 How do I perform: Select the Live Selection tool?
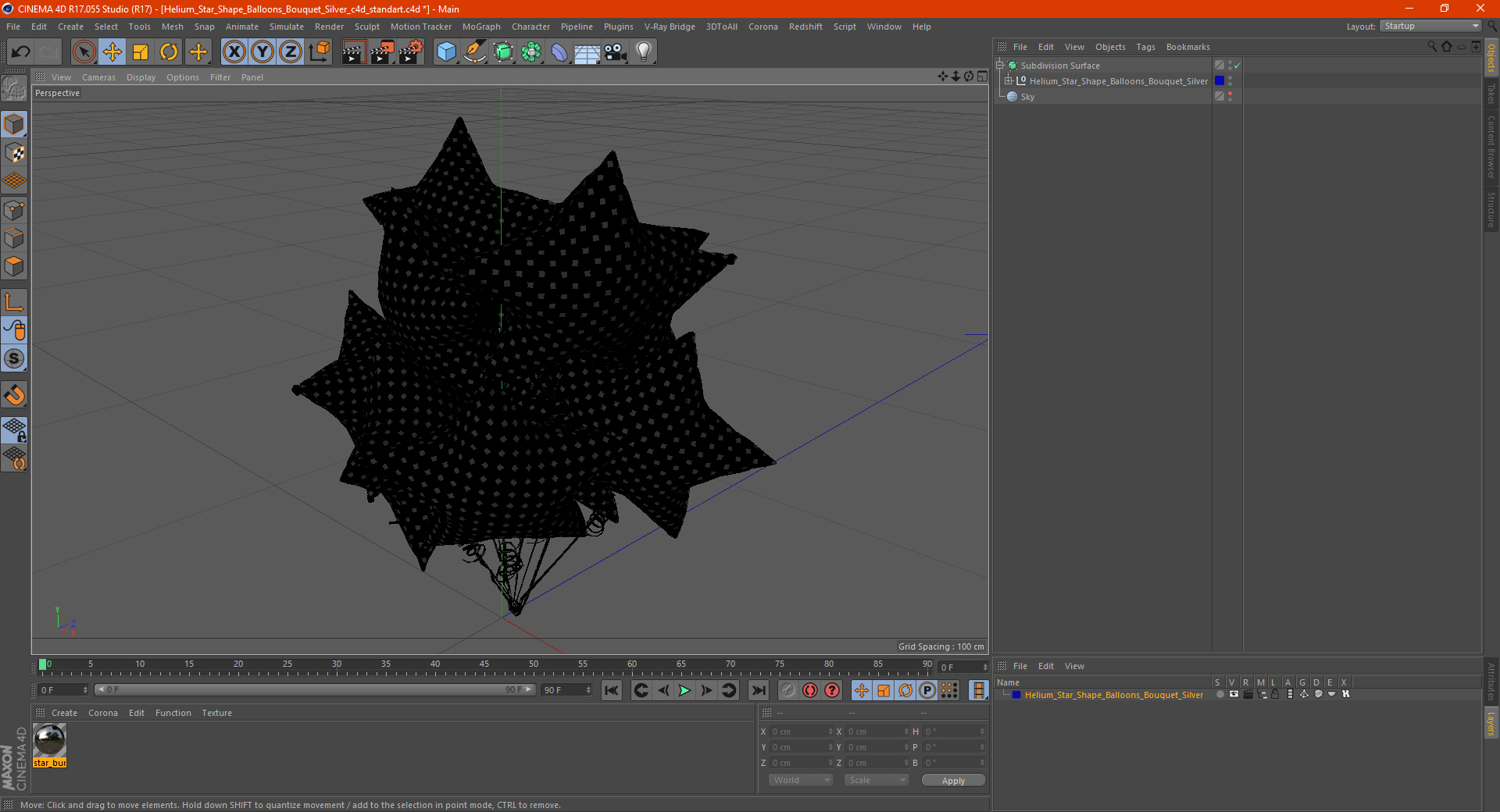pyautogui.click(x=84, y=52)
